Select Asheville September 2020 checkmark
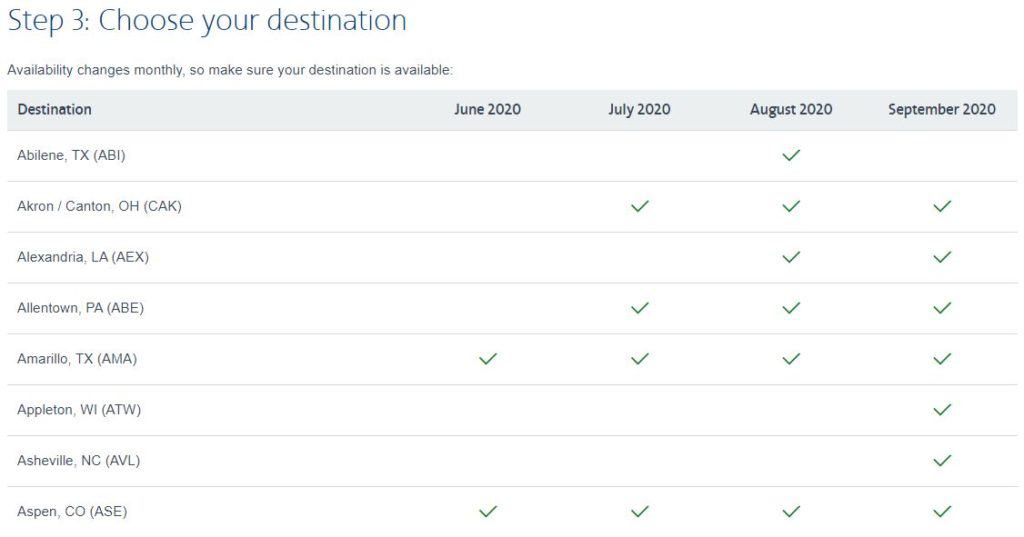This screenshot has height=537, width=1024. [942, 461]
